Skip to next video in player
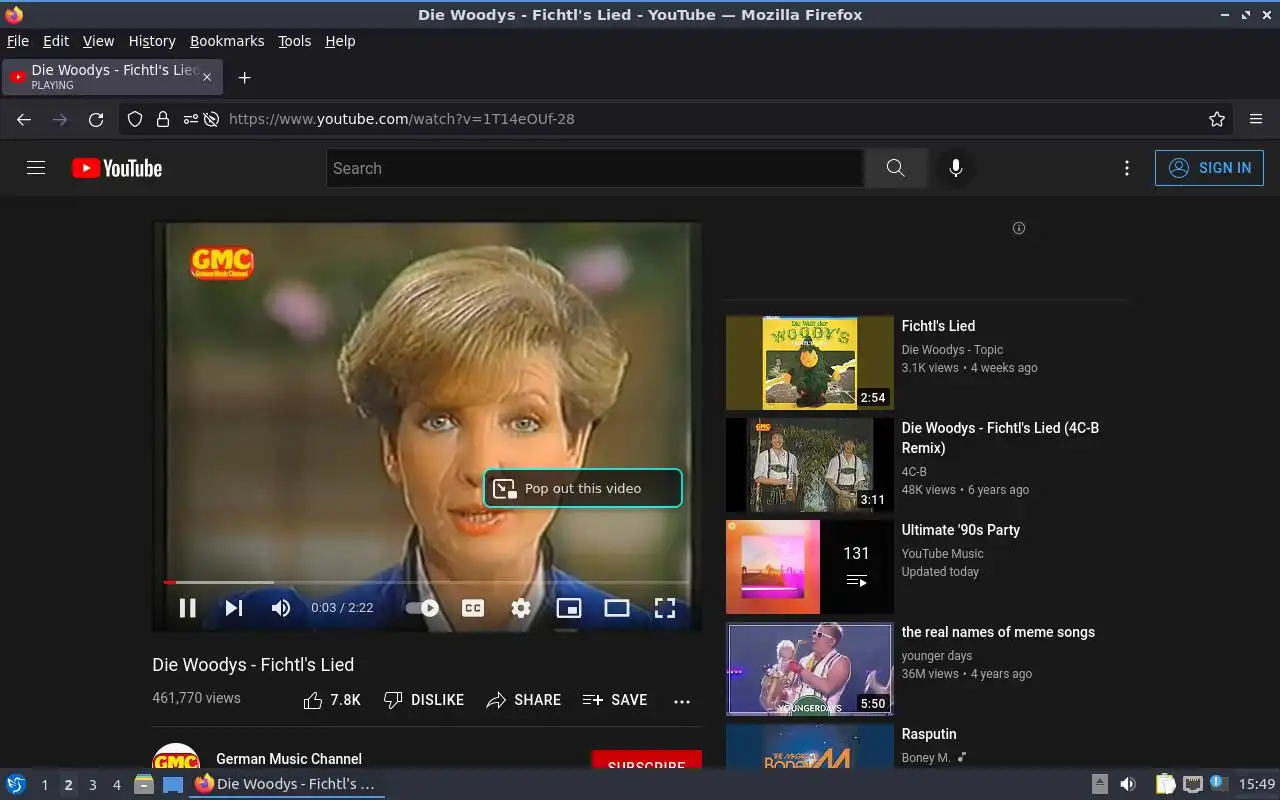Screen dimensions: 1280x800 234,608
